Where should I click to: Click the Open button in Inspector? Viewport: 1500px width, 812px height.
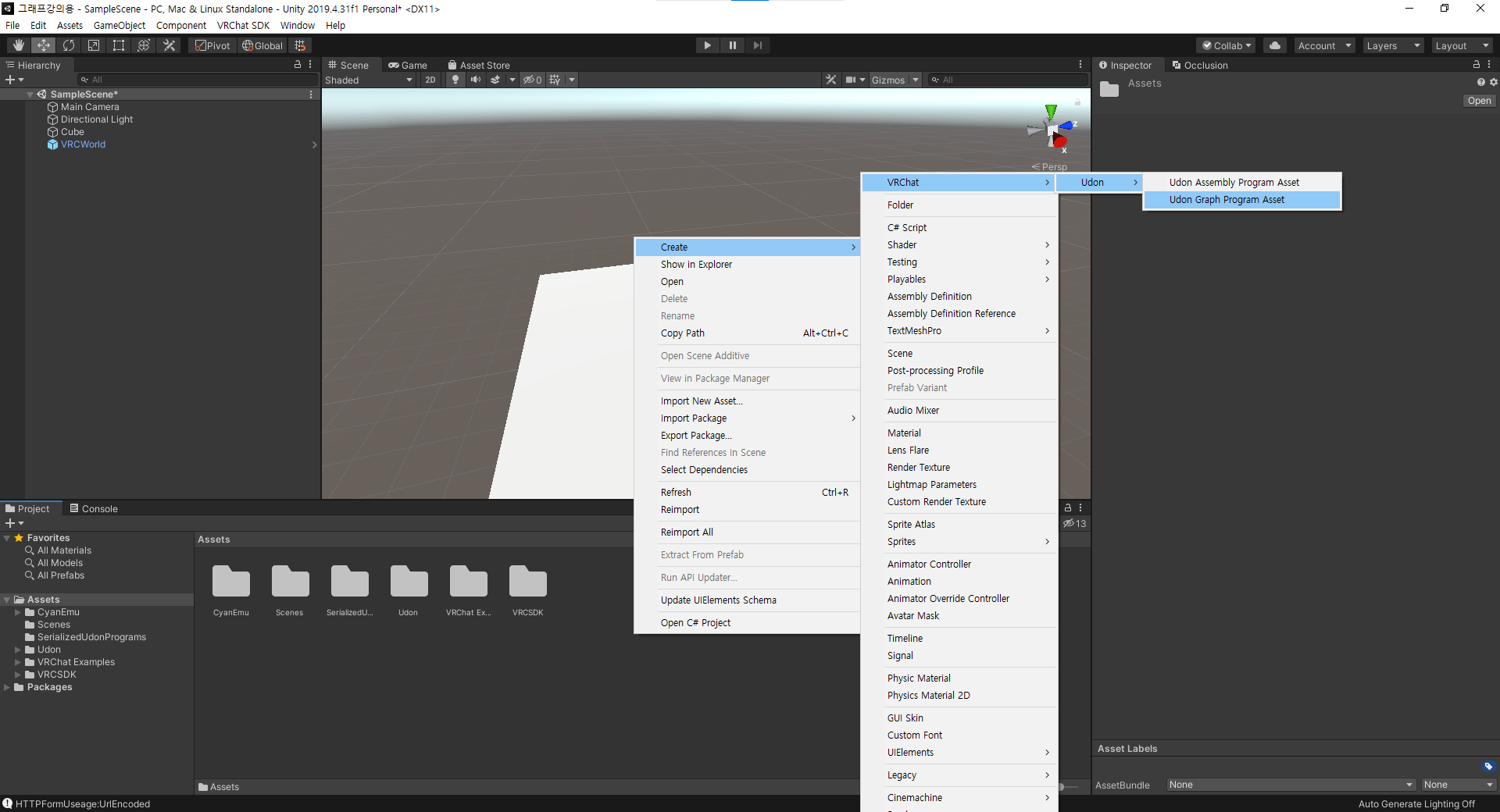tap(1479, 101)
